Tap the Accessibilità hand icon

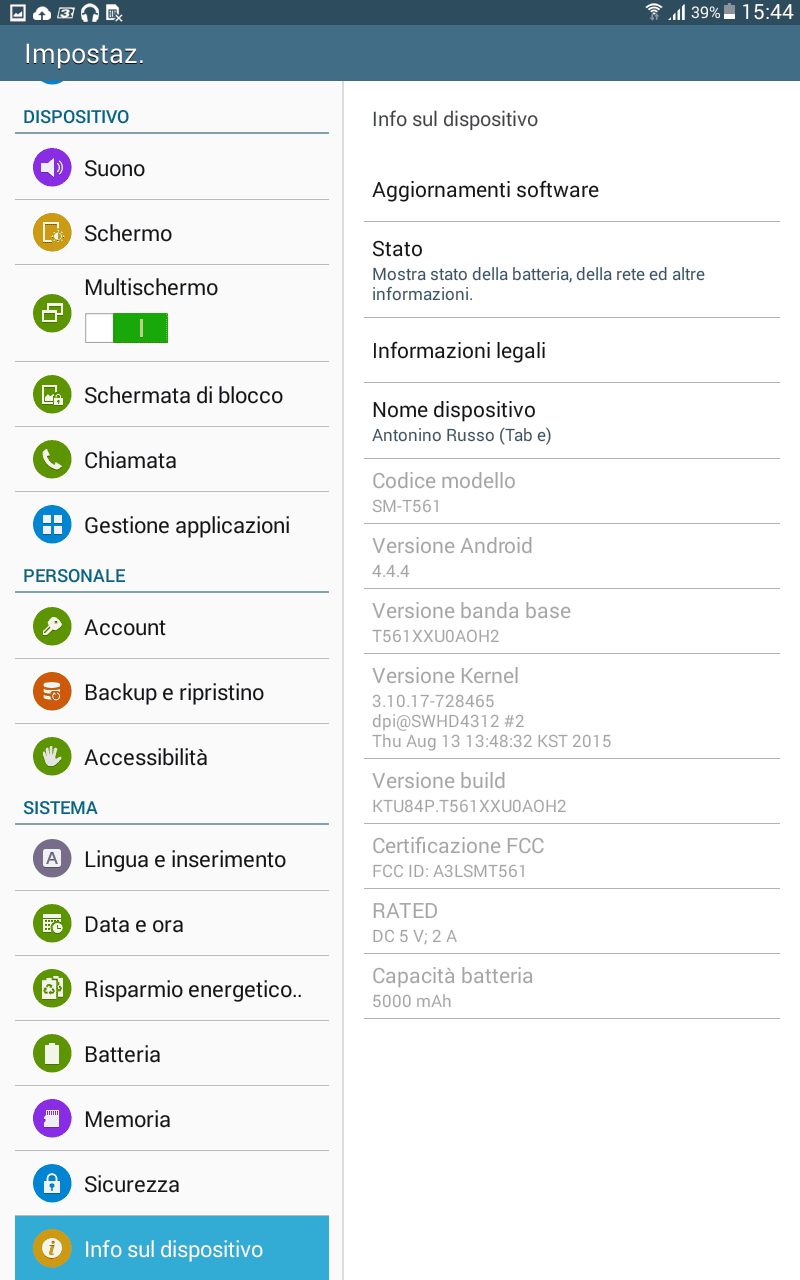click(x=52, y=757)
